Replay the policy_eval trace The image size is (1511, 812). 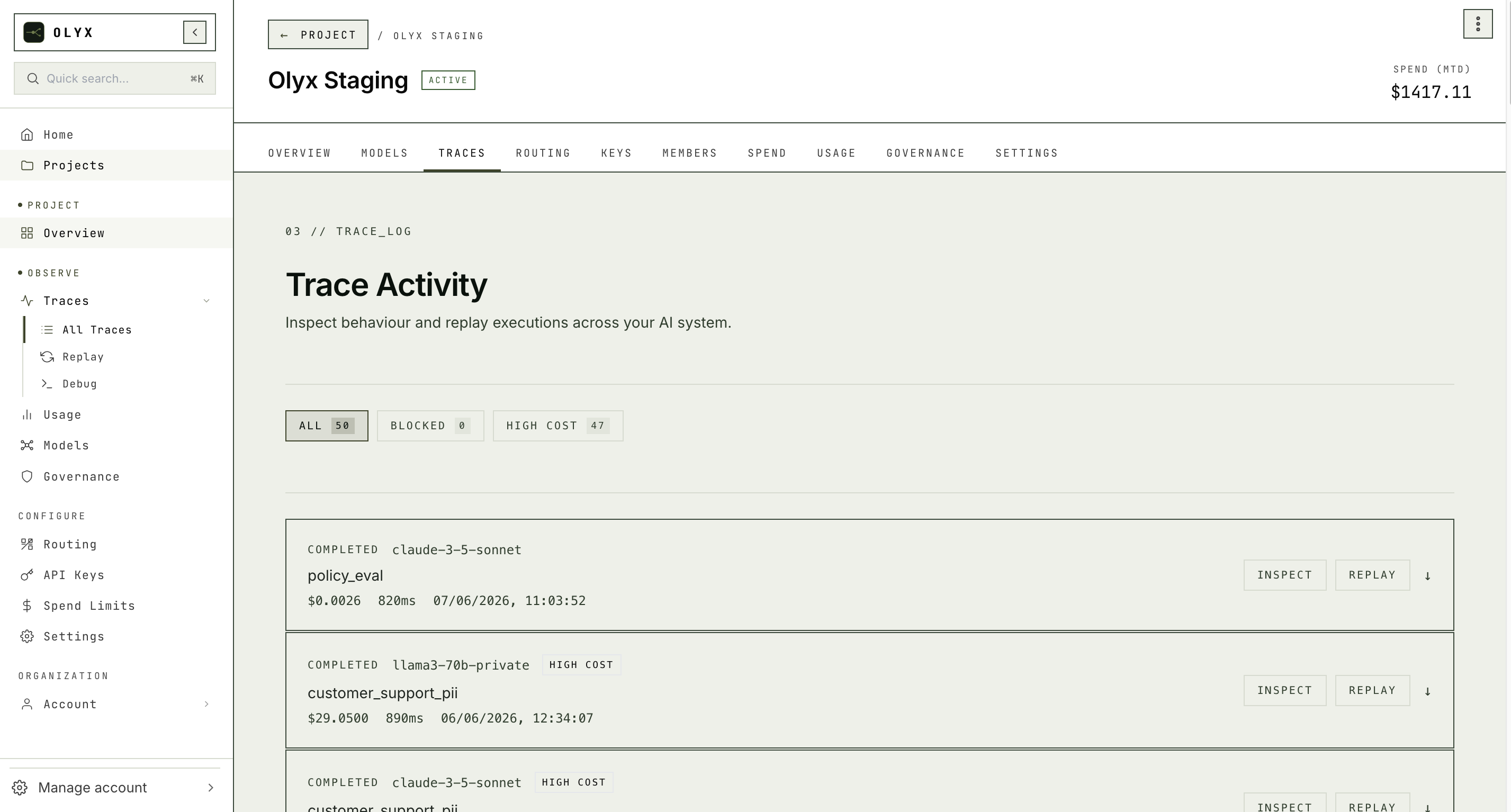1373,575
